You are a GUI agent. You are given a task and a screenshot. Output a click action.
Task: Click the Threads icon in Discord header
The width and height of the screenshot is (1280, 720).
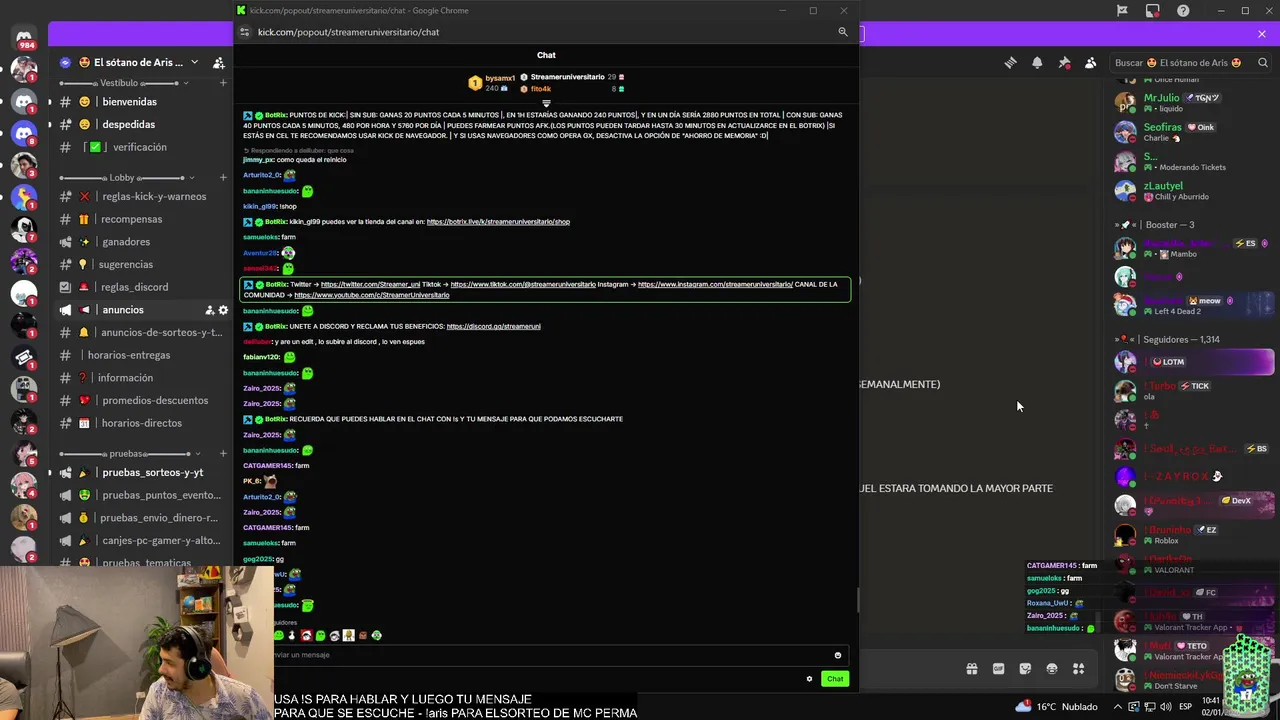pyautogui.click(x=1010, y=62)
